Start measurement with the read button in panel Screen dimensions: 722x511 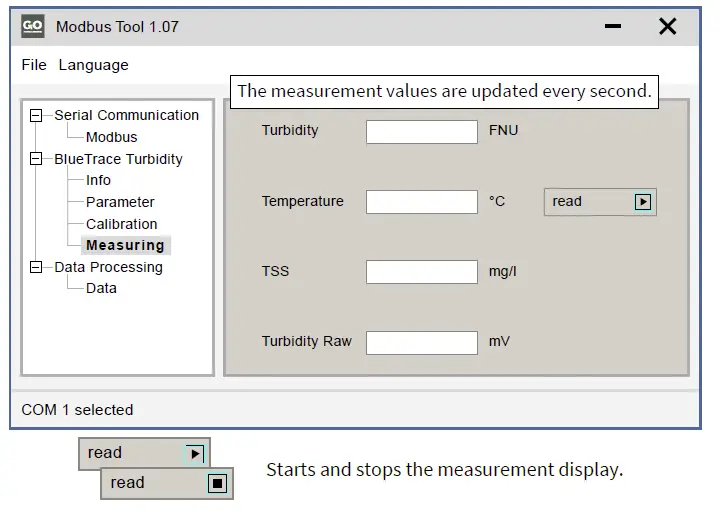coord(600,202)
